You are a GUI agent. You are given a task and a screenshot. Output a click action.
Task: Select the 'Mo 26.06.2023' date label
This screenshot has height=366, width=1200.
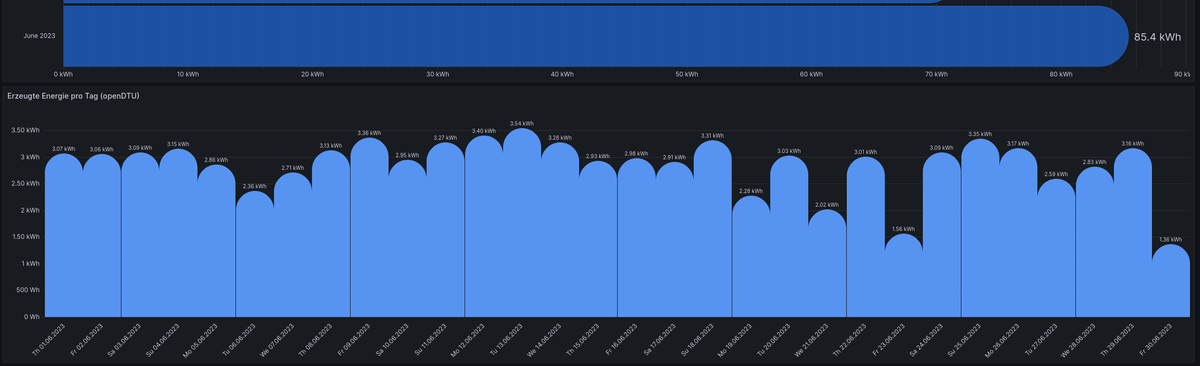1001,340
